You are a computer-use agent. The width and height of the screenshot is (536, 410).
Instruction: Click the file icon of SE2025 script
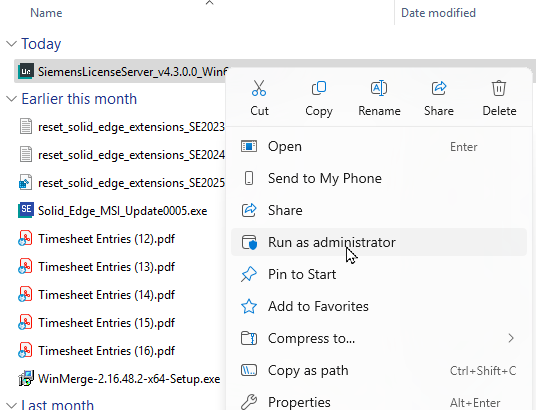tap(25, 182)
